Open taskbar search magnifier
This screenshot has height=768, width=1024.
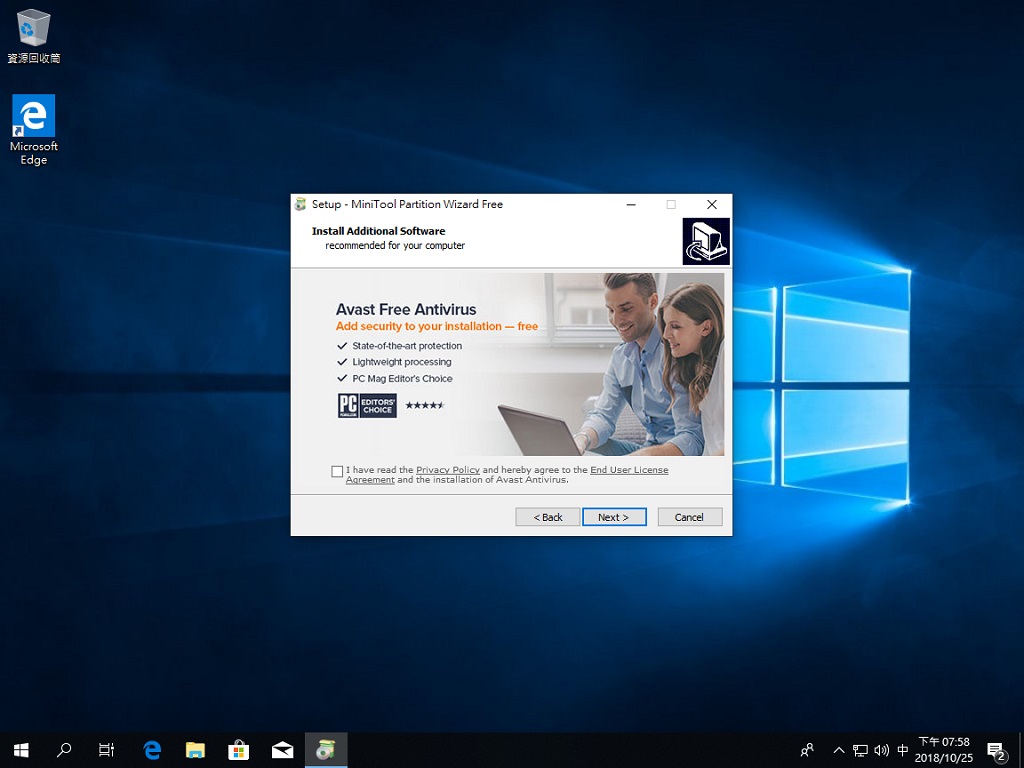pyautogui.click(x=64, y=750)
